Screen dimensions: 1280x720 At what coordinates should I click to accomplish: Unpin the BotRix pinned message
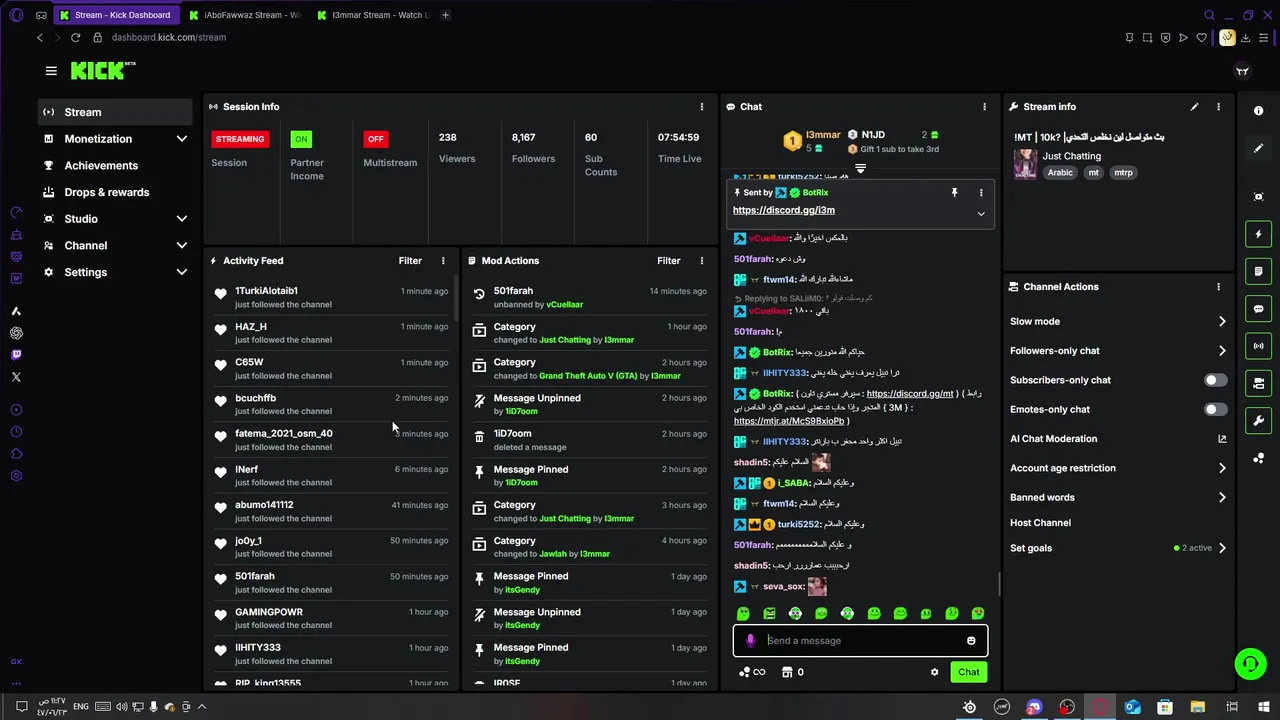(954, 193)
